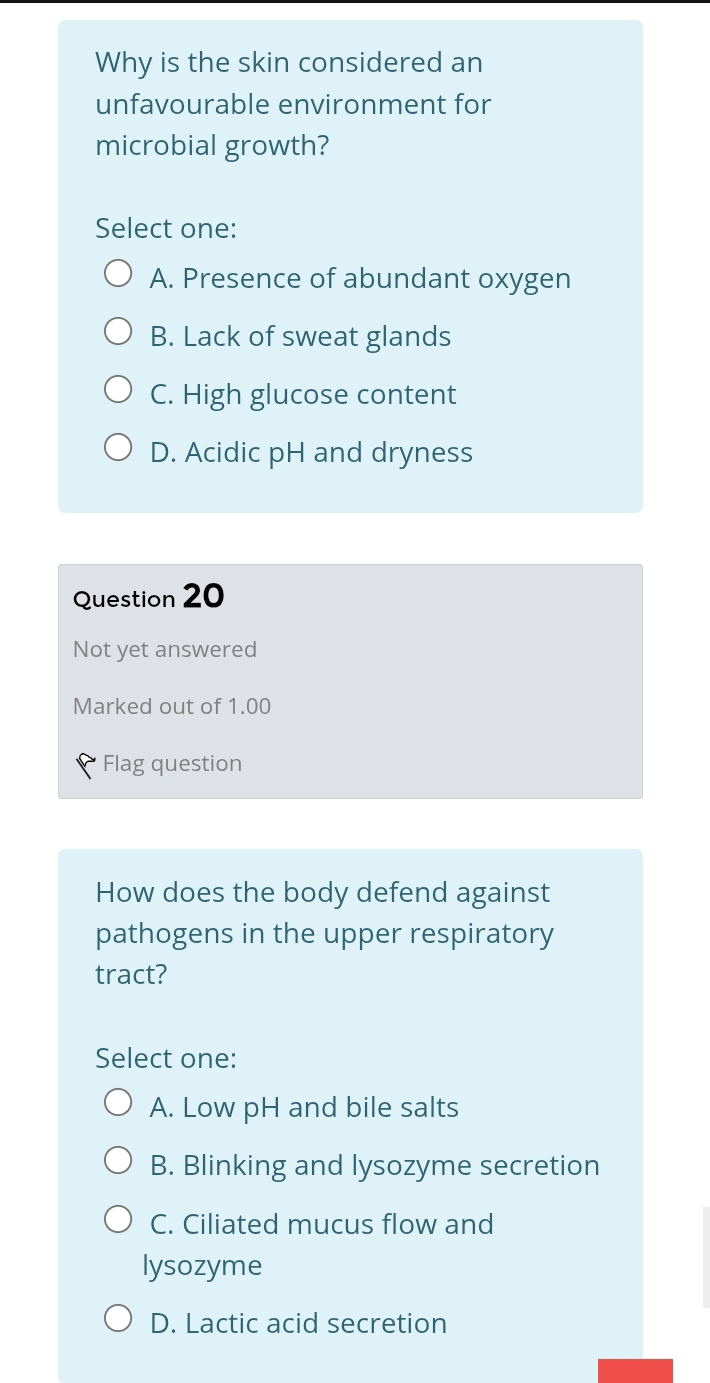Click the scrollbar on the right edge
Image resolution: width=710 pixels, height=1383 pixels.
(706, 1257)
